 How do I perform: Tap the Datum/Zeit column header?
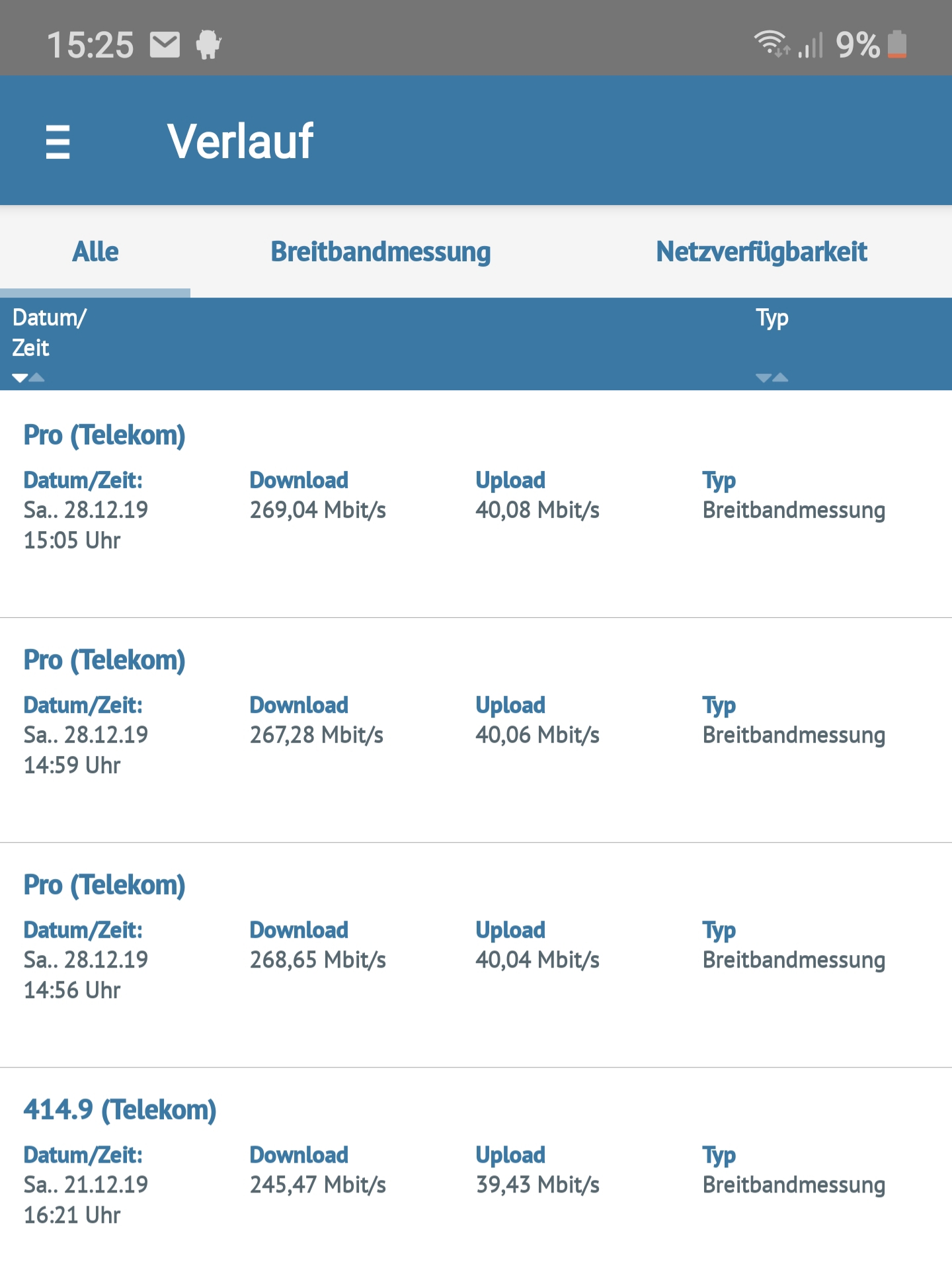50,333
